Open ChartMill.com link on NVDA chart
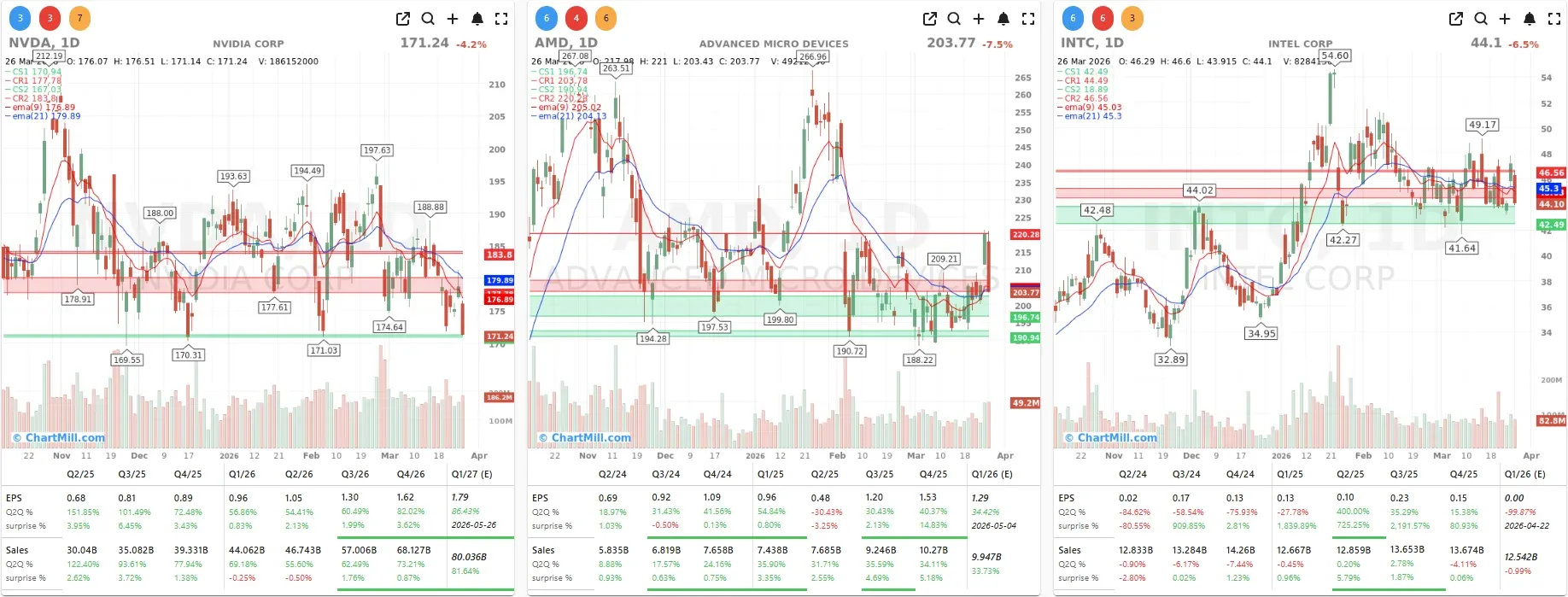 click(59, 437)
